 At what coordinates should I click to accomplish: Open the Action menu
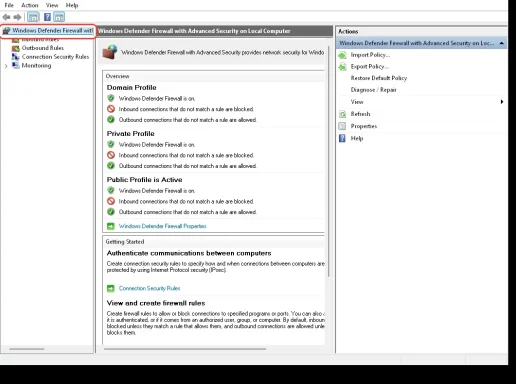point(30,5)
